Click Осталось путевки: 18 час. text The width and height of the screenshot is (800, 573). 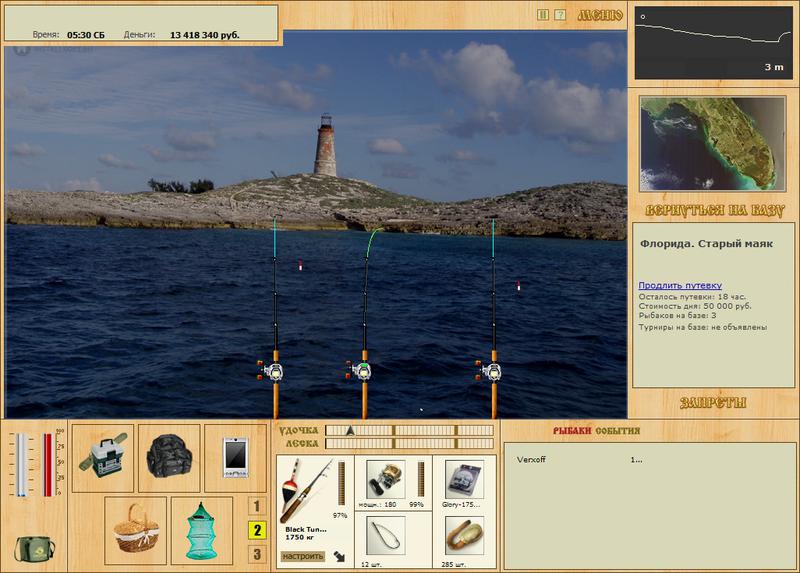tap(692, 296)
